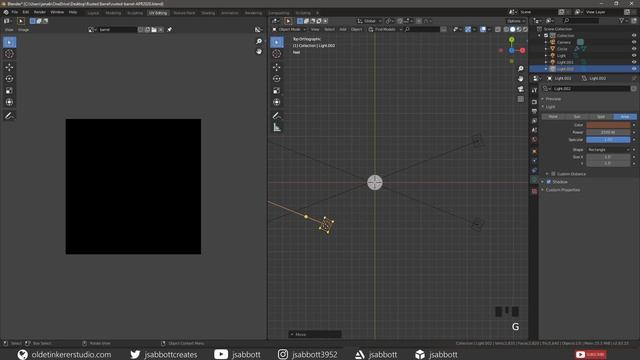This screenshot has width=640, height=360.
Task: Open the File menu
Action: pyautogui.click(x=15, y=12)
